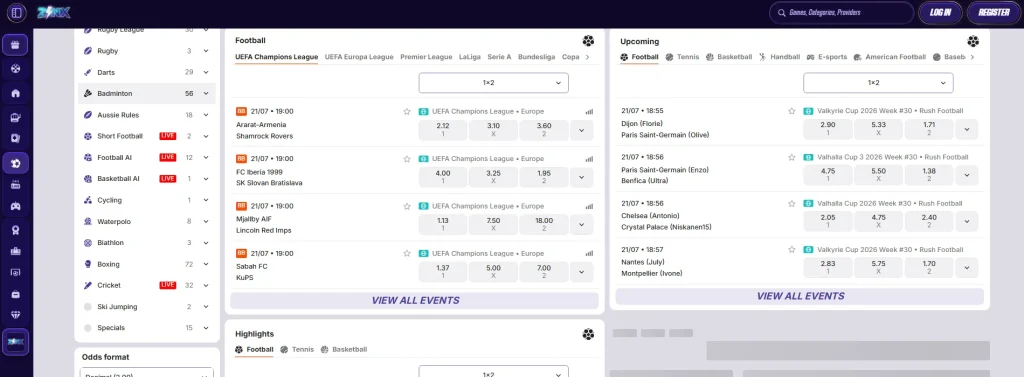View all events in Football panel
1024x377 pixels.
point(415,301)
